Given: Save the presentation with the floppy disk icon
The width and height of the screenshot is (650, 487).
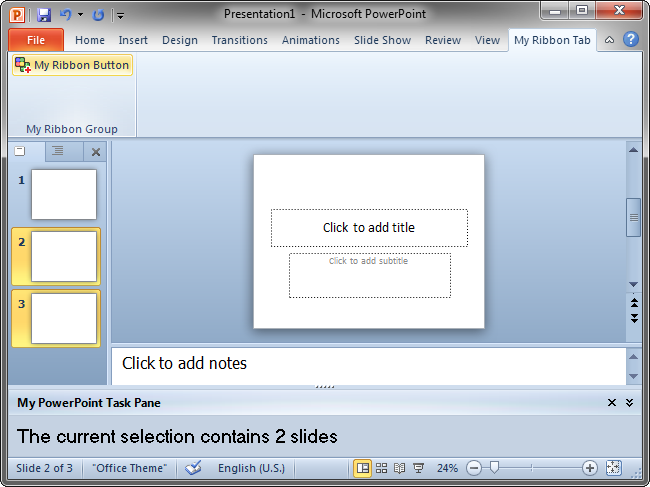Looking at the screenshot, I should pyautogui.click(x=44, y=15).
